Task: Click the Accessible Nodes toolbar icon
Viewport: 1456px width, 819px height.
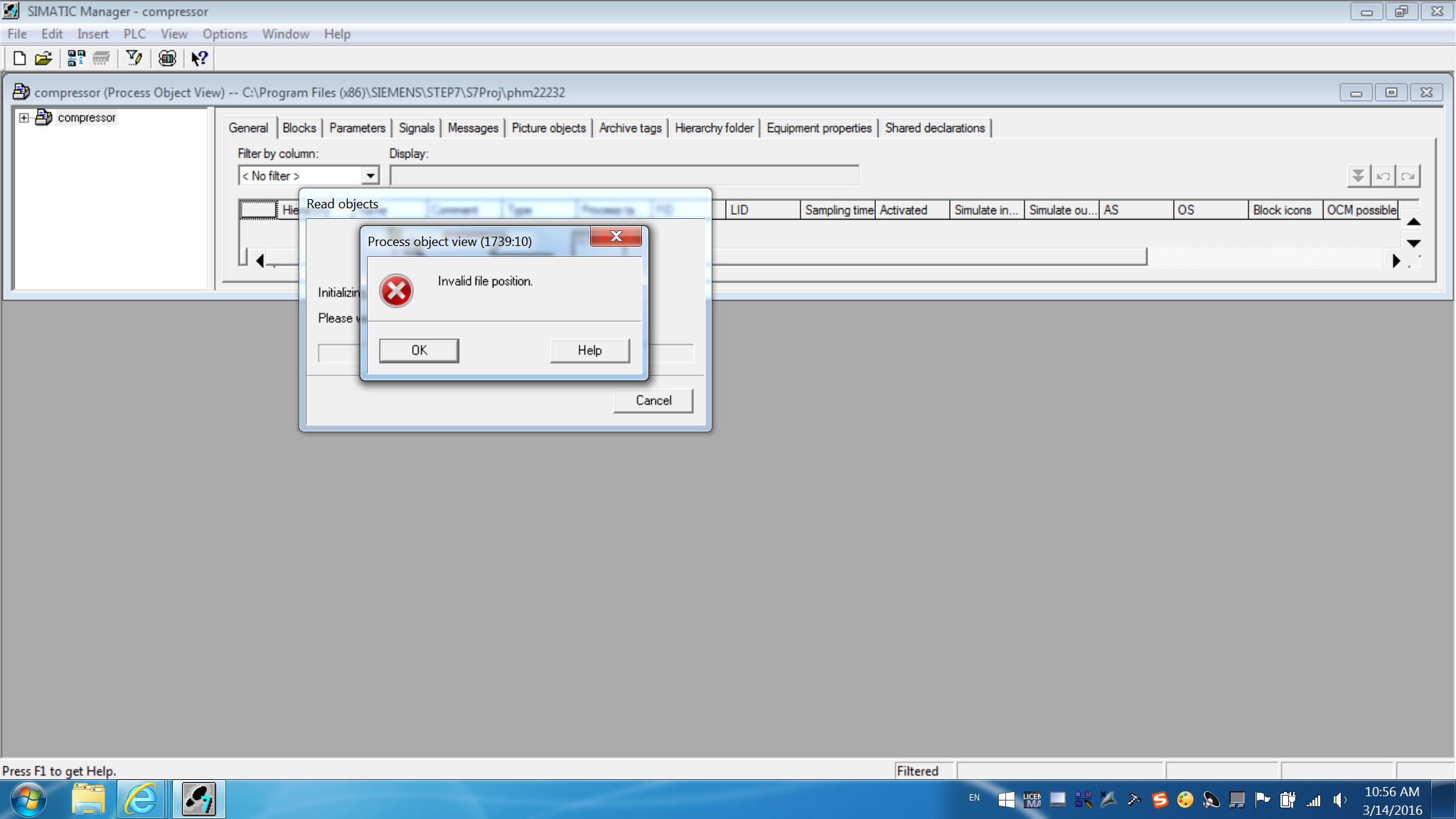Action: point(76,58)
